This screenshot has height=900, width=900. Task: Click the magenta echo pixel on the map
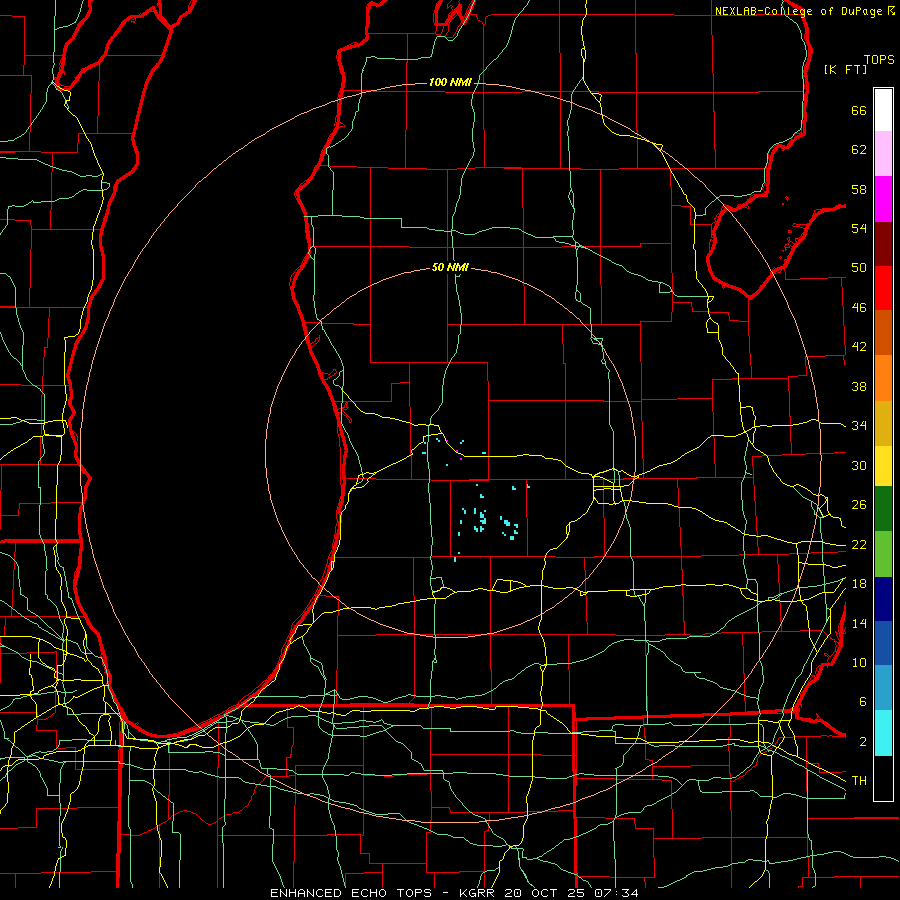pyautogui.click(x=460, y=459)
